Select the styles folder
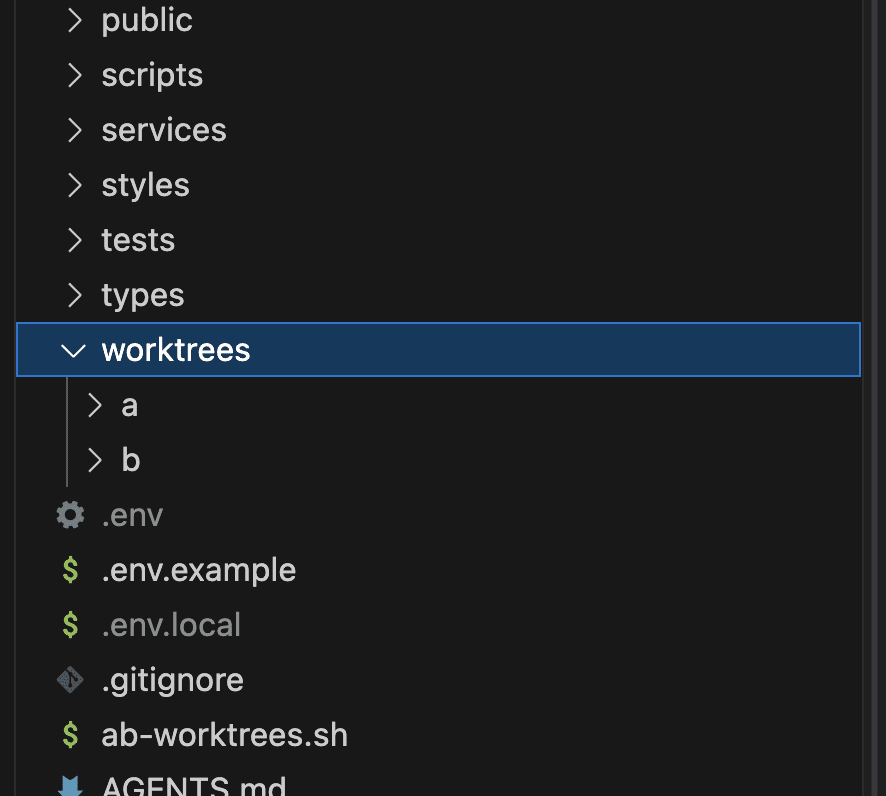 coord(145,185)
